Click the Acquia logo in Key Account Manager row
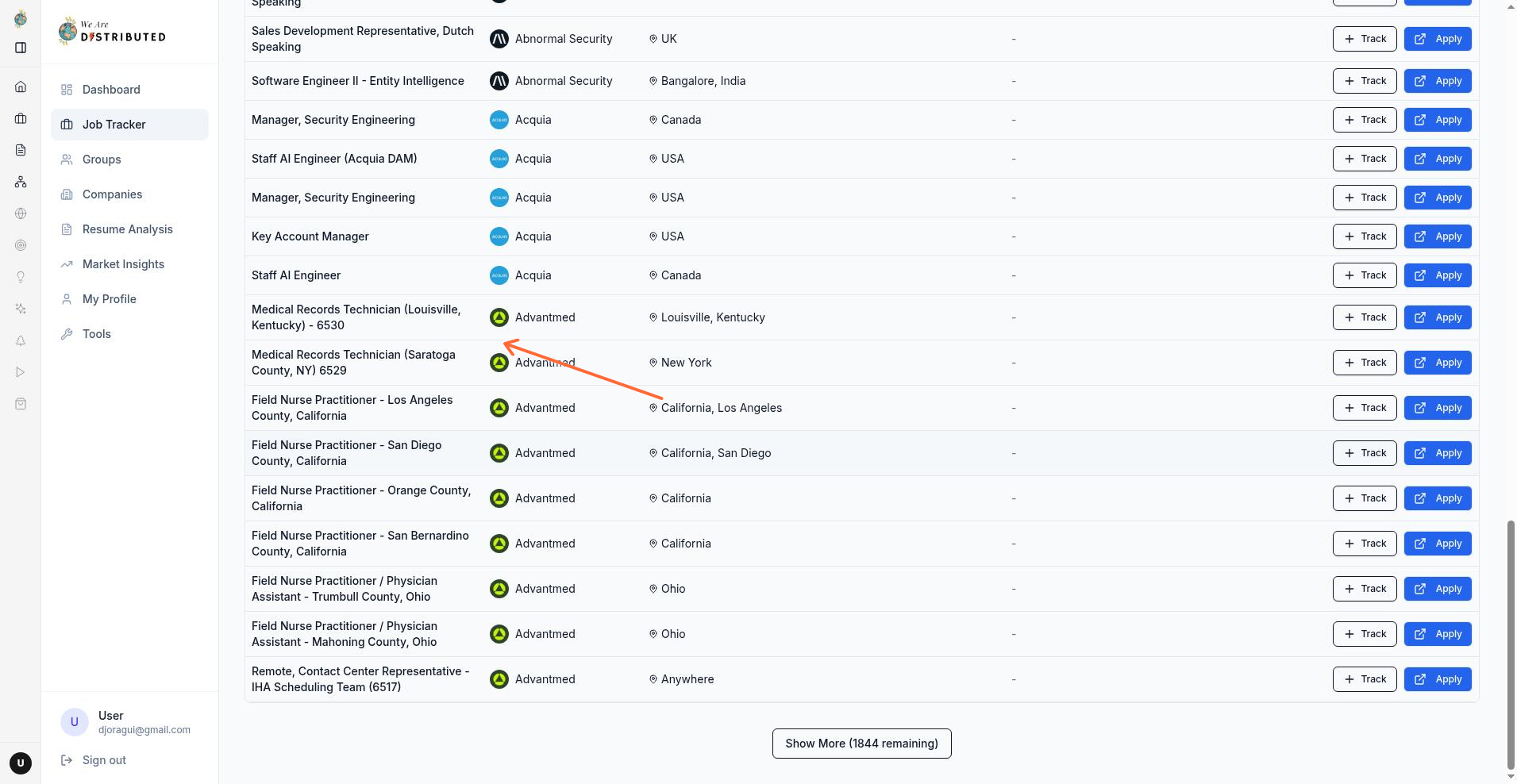The image size is (1517, 784). point(499,236)
